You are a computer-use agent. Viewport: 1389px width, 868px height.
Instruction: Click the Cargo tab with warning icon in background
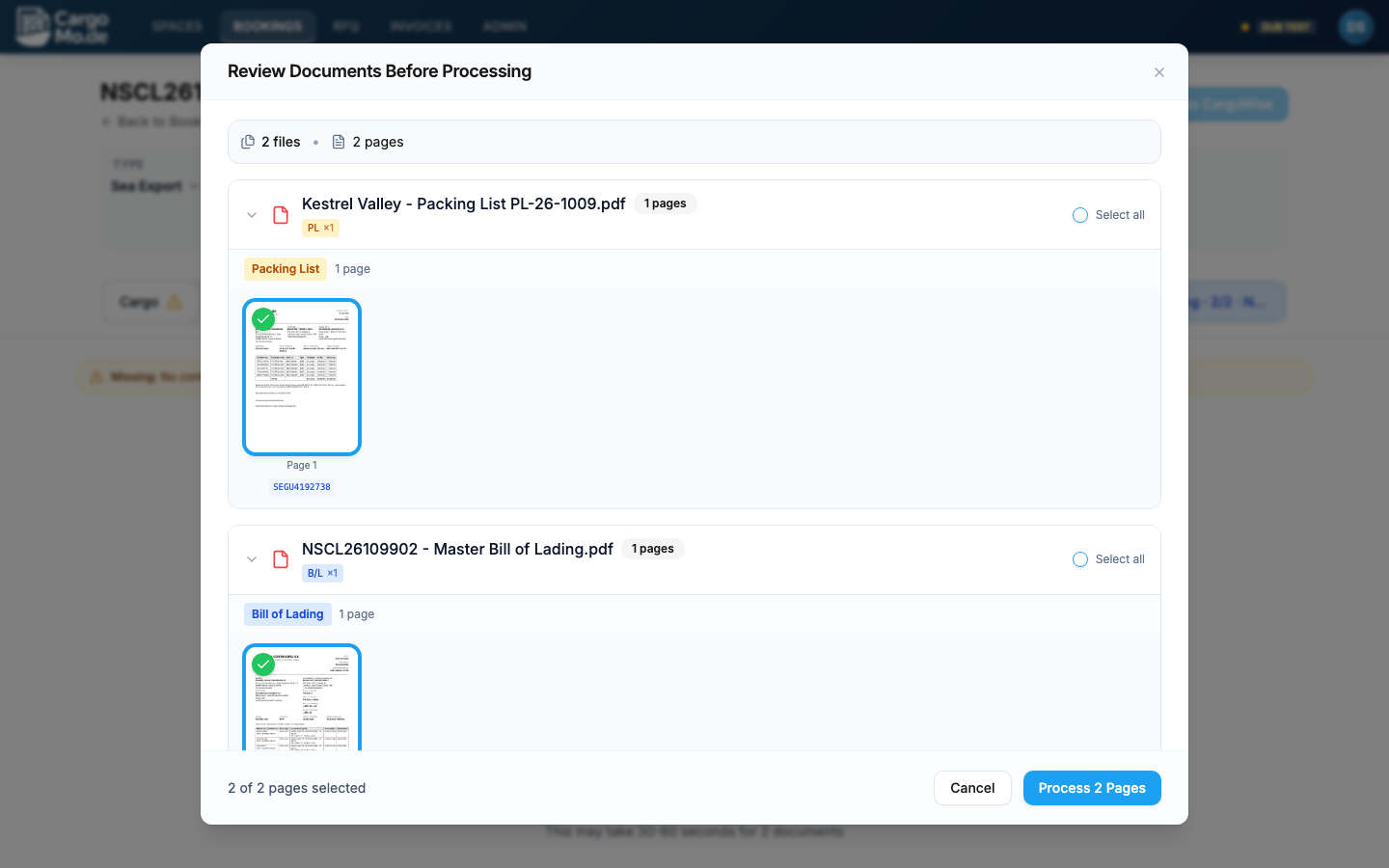tap(150, 302)
